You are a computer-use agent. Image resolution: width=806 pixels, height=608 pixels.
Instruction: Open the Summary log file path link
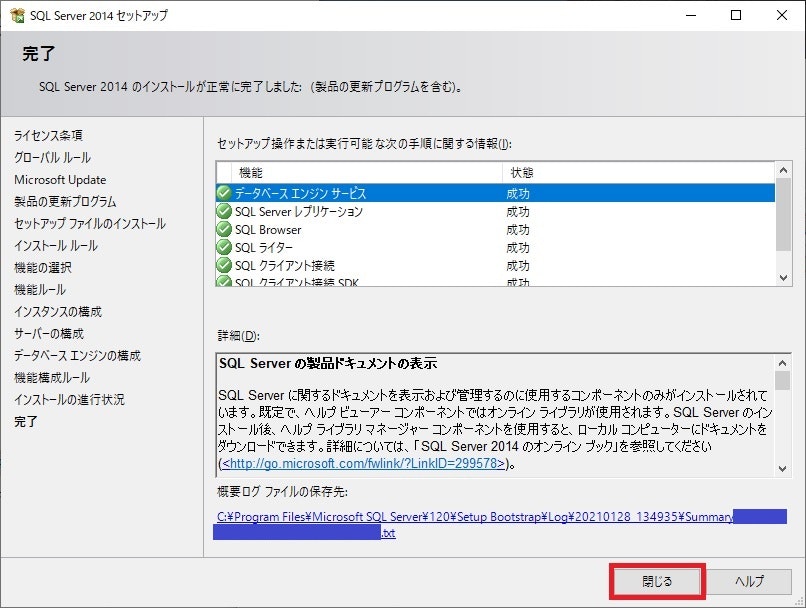(x=475, y=517)
